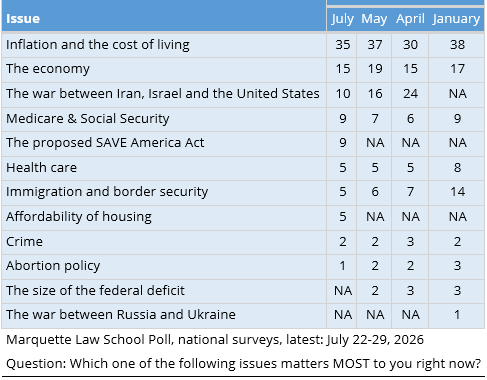The width and height of the screenshot is (487, 380).
Task: Click Medicare & Social Security label
Action: point(88,119)
